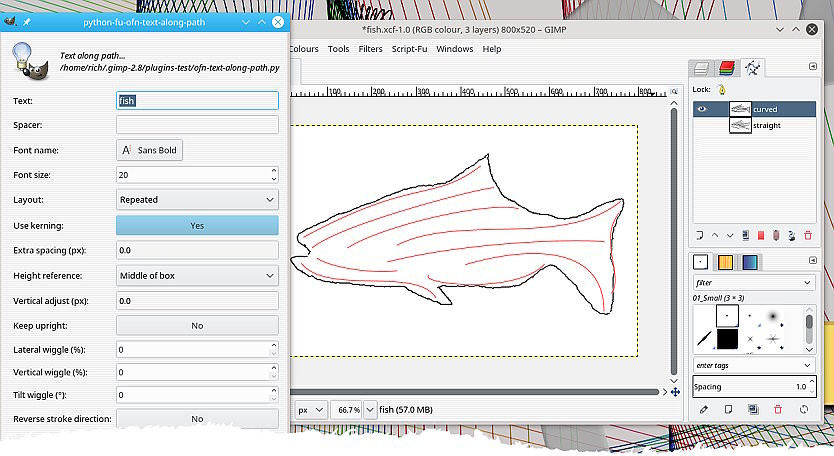
Task: Click the delete path trash icon
Action: click(808, 236)
